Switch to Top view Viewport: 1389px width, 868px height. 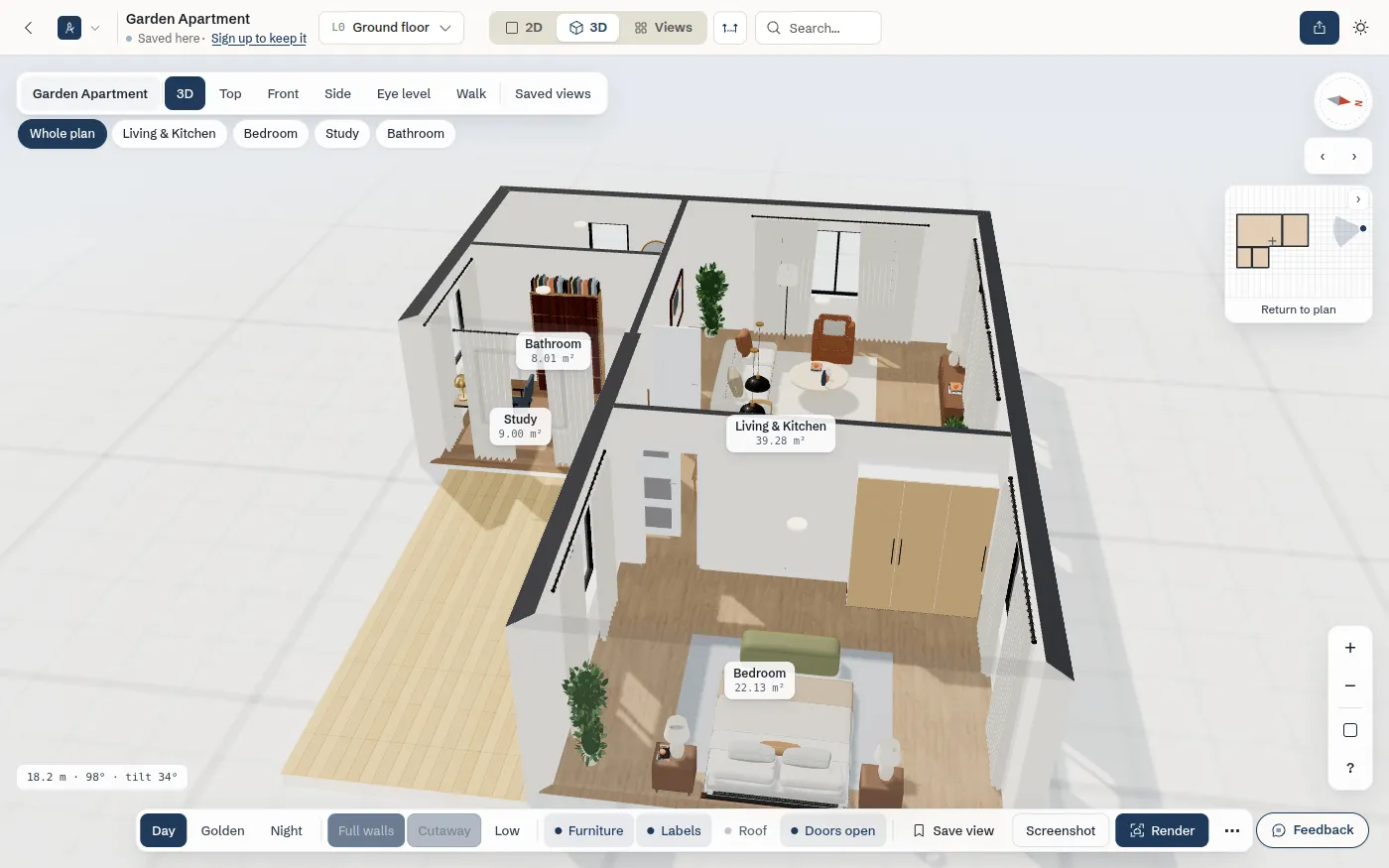click(x=230, y=94)
